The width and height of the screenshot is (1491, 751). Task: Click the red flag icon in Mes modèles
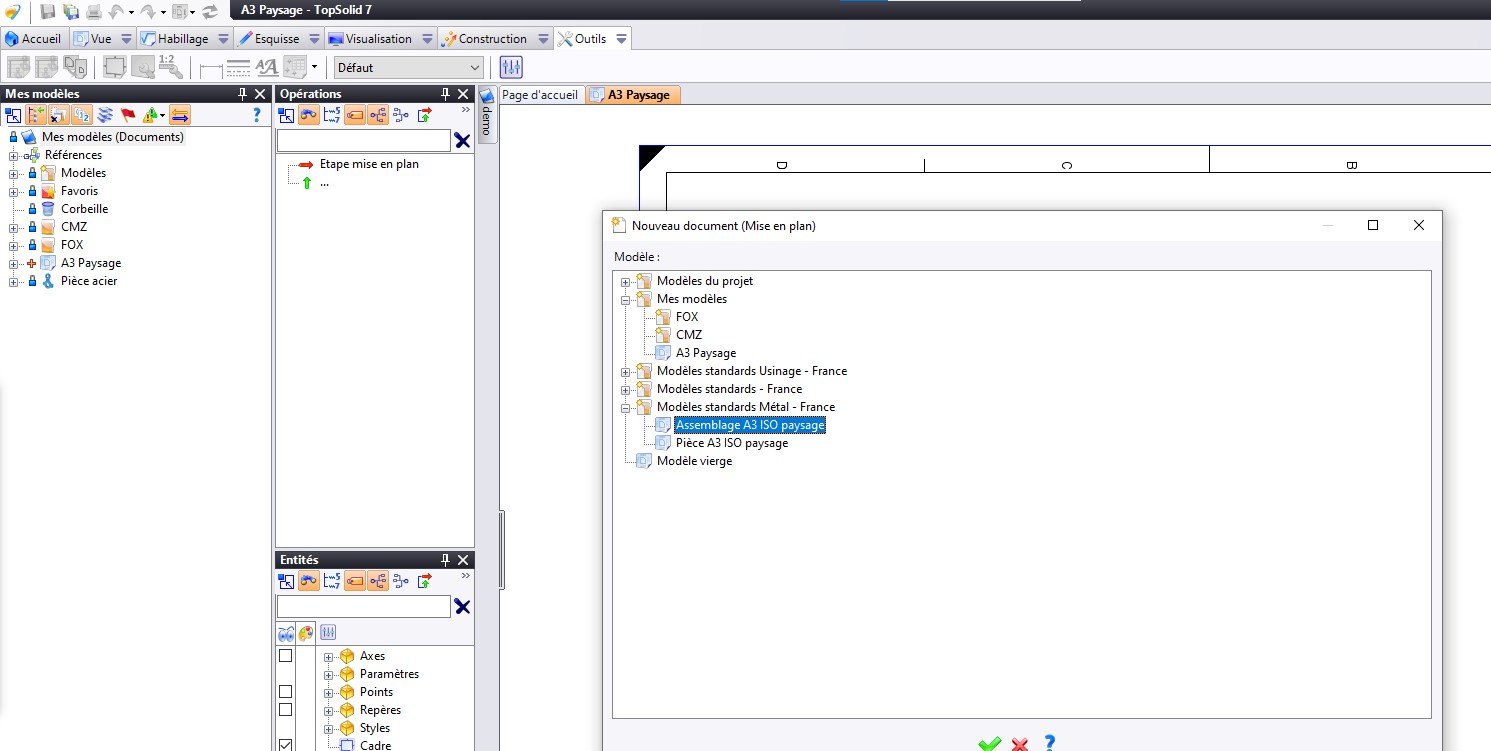pos(128,115)
